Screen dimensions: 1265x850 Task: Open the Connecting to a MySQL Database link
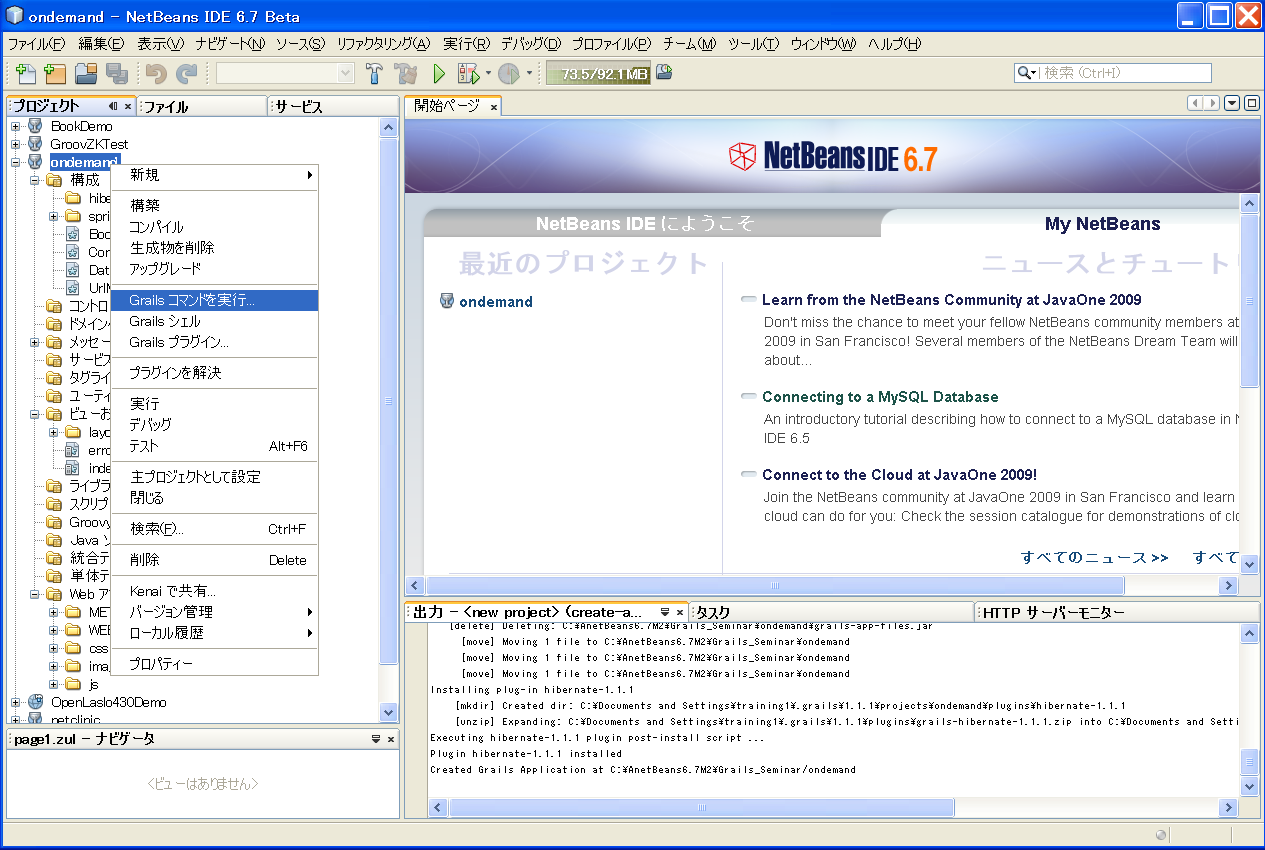(x=880, y=397)
